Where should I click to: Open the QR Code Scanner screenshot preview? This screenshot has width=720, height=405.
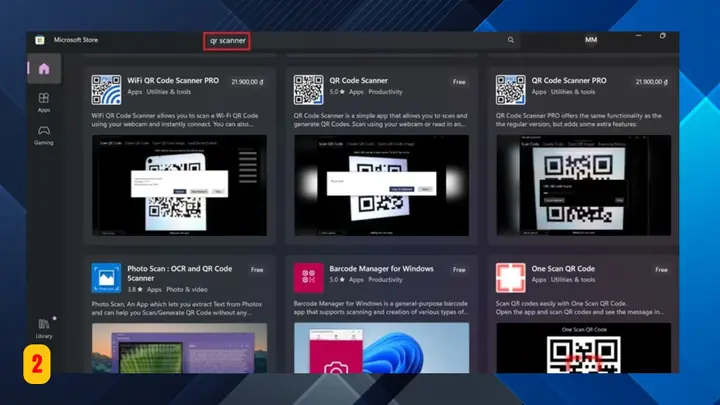click(382, 186)
